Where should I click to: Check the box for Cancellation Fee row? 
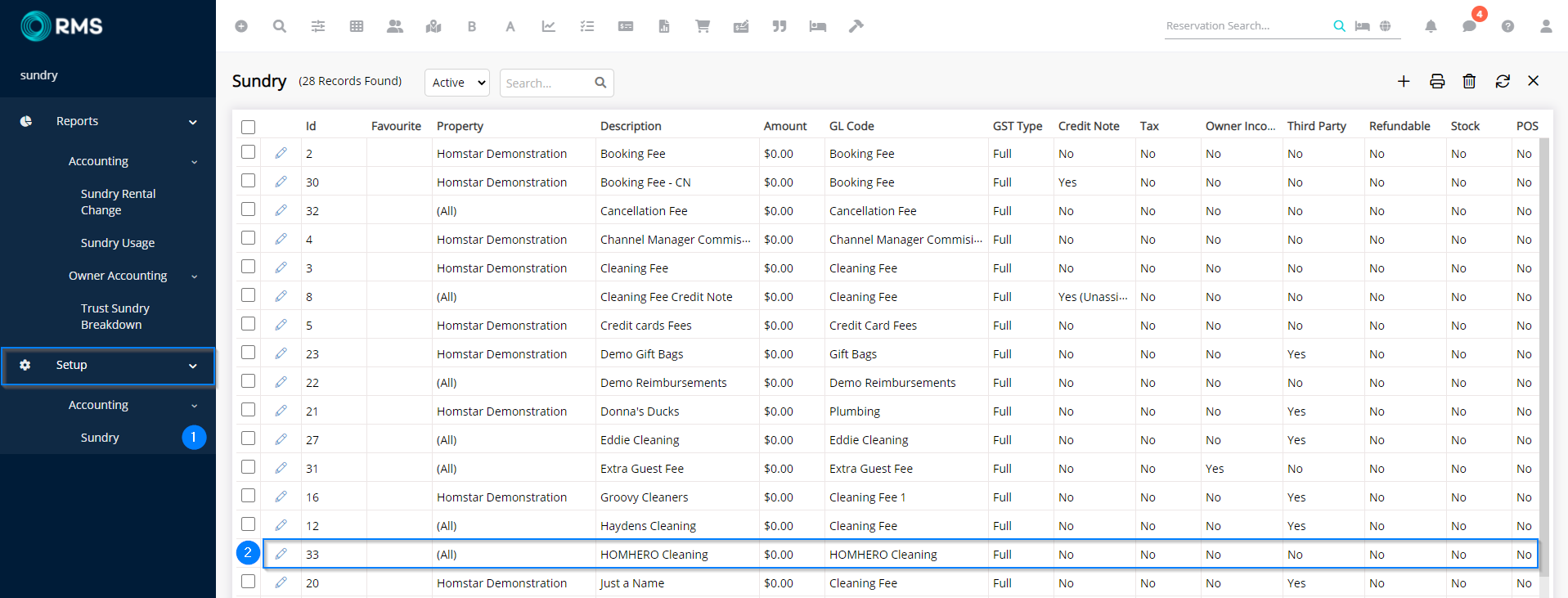[x=249, y=209]
